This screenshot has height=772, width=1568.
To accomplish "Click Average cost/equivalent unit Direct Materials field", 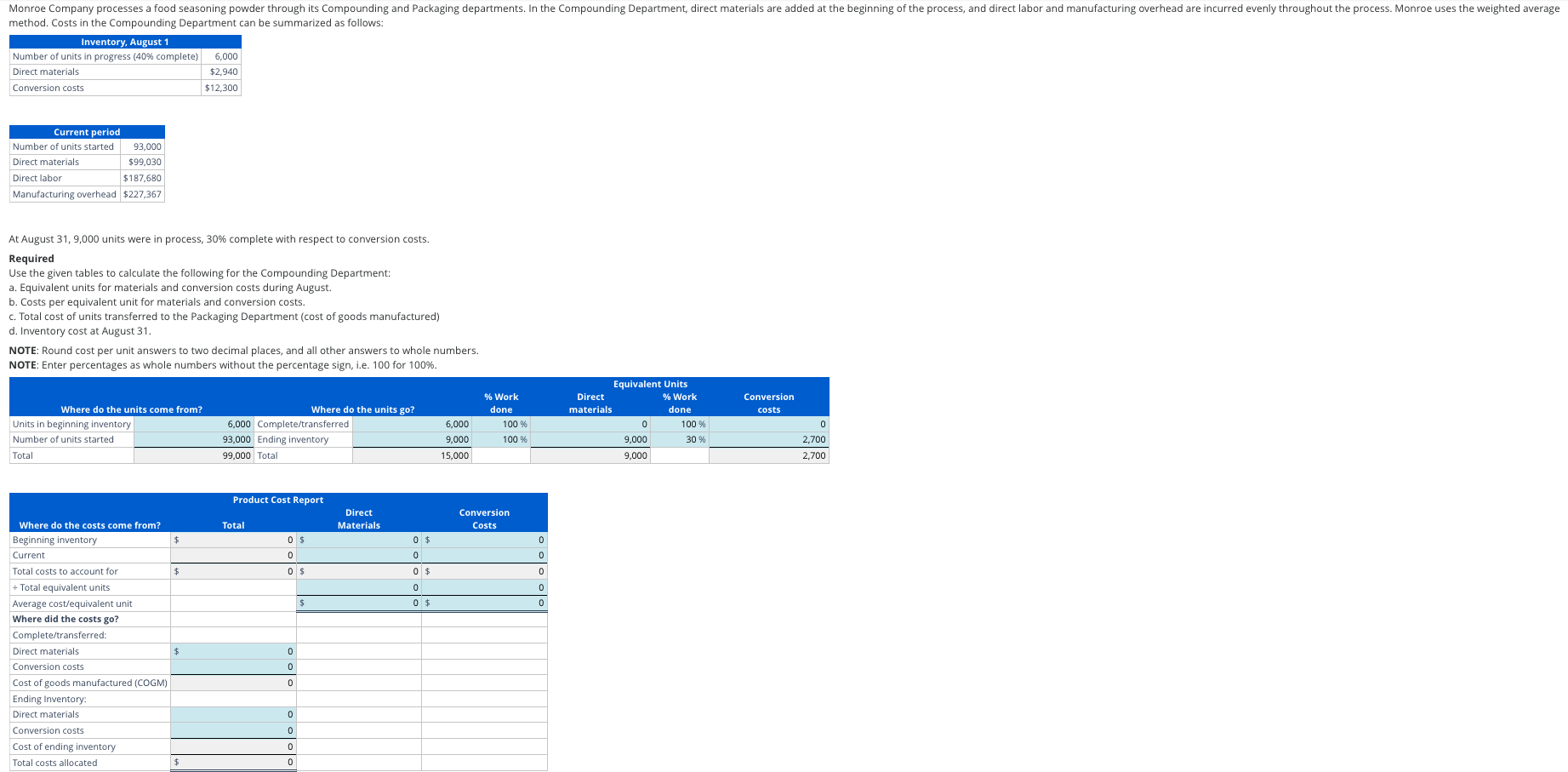I will [358, 603].
